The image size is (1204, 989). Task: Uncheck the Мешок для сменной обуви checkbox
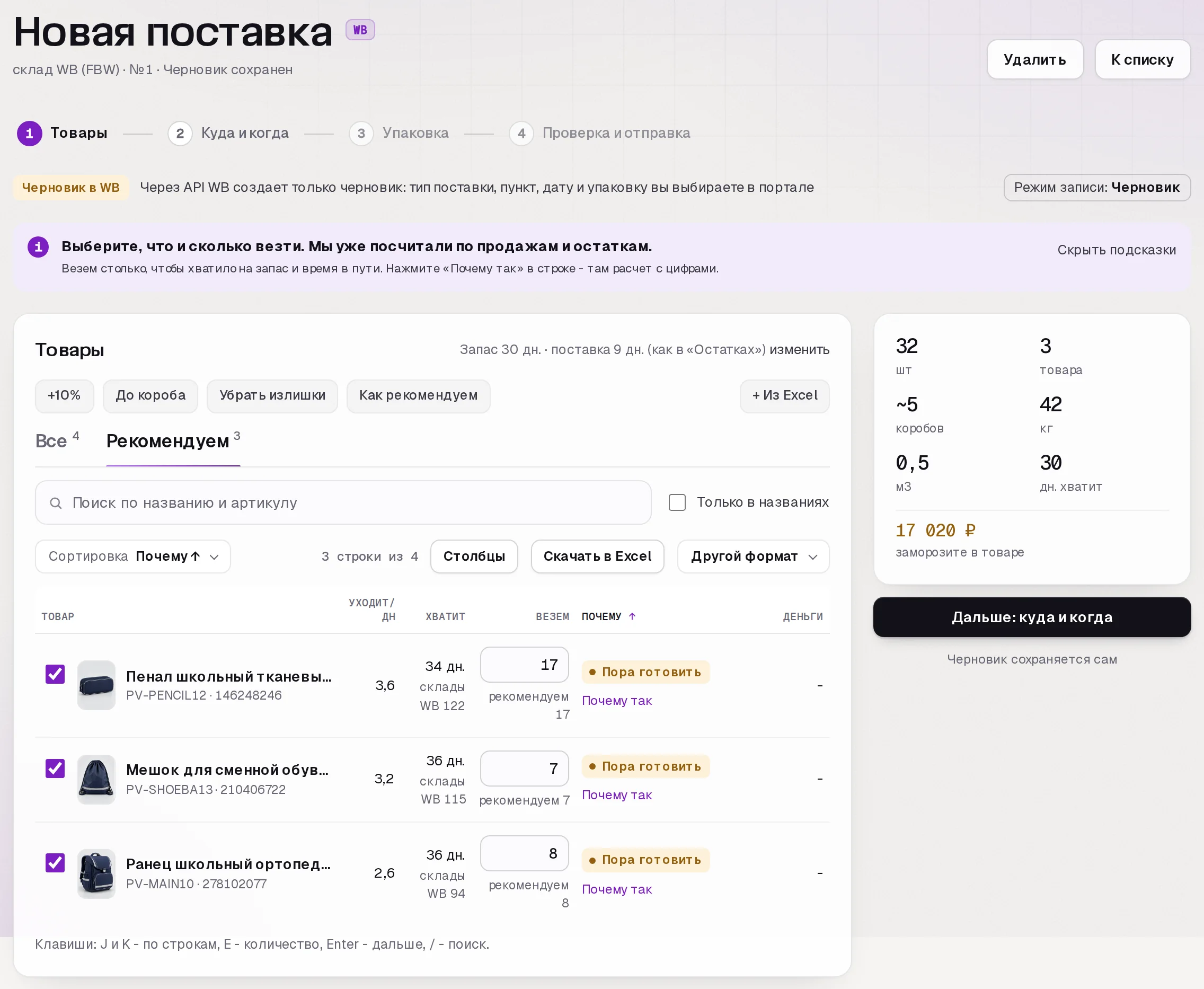point(55,769)
